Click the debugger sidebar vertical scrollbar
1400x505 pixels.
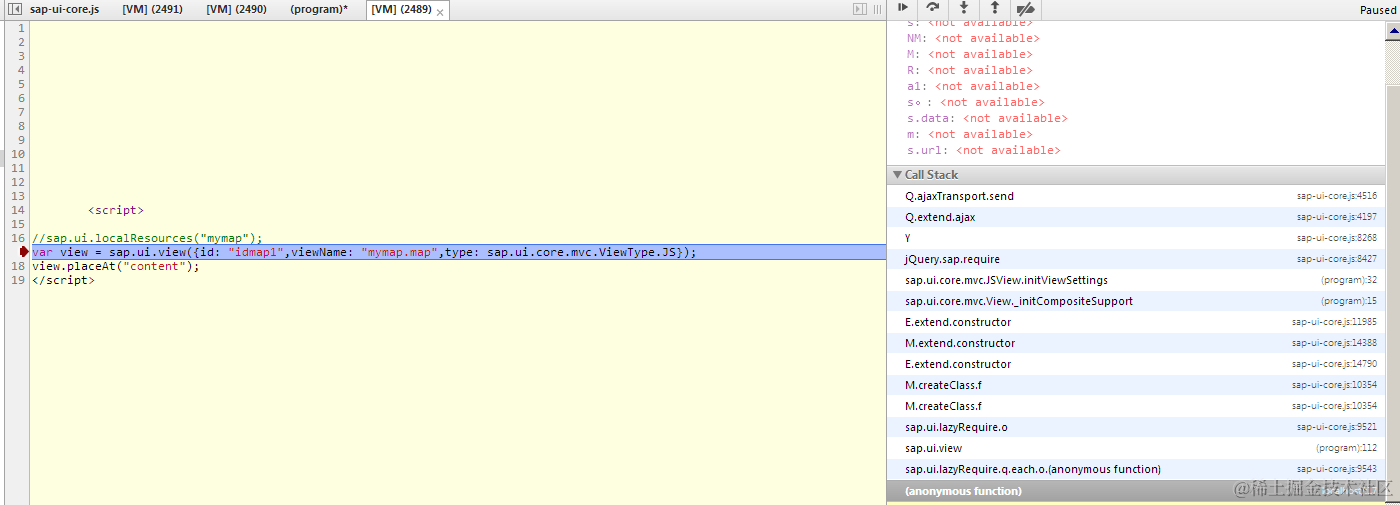pos(1393,260)
